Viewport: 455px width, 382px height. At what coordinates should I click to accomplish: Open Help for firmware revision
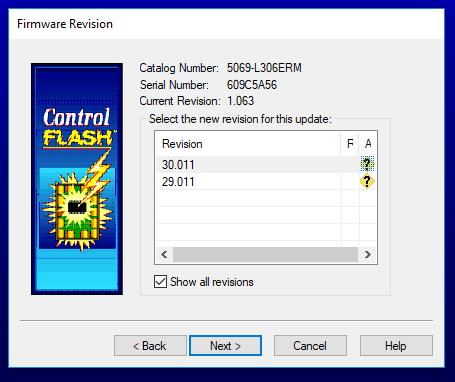[x=396, y=346]
